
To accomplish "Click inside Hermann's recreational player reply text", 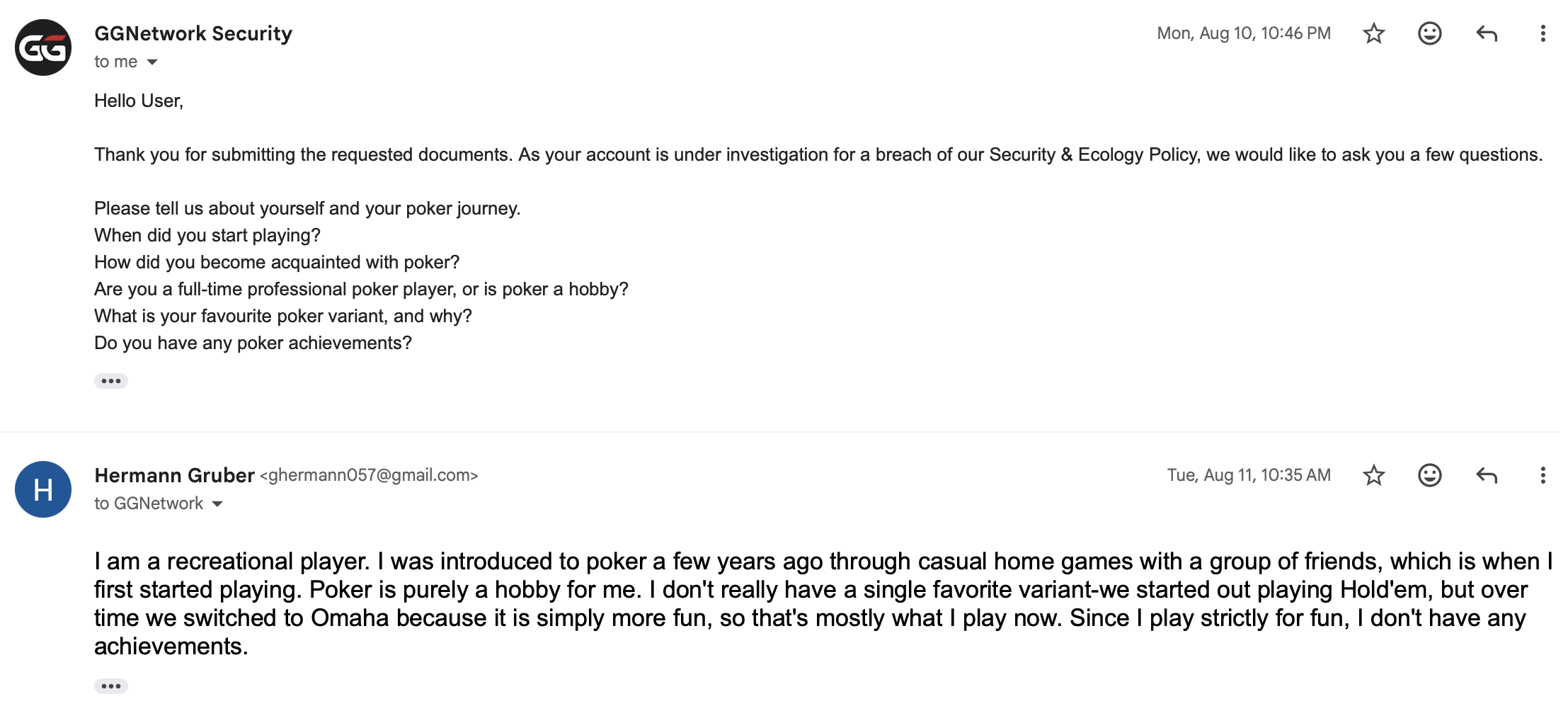I will 823,603.
